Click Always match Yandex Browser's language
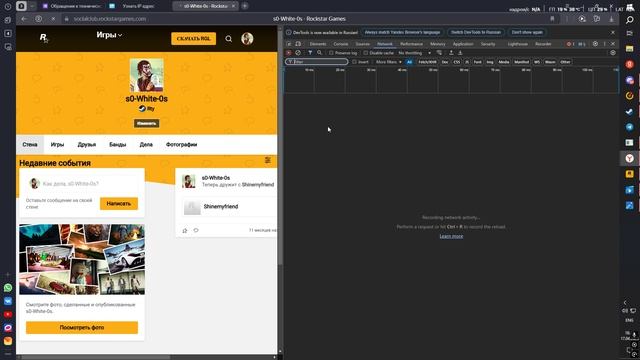Image resolution: width=640 pixels, height=360 pixels. [x=402, y=32]
